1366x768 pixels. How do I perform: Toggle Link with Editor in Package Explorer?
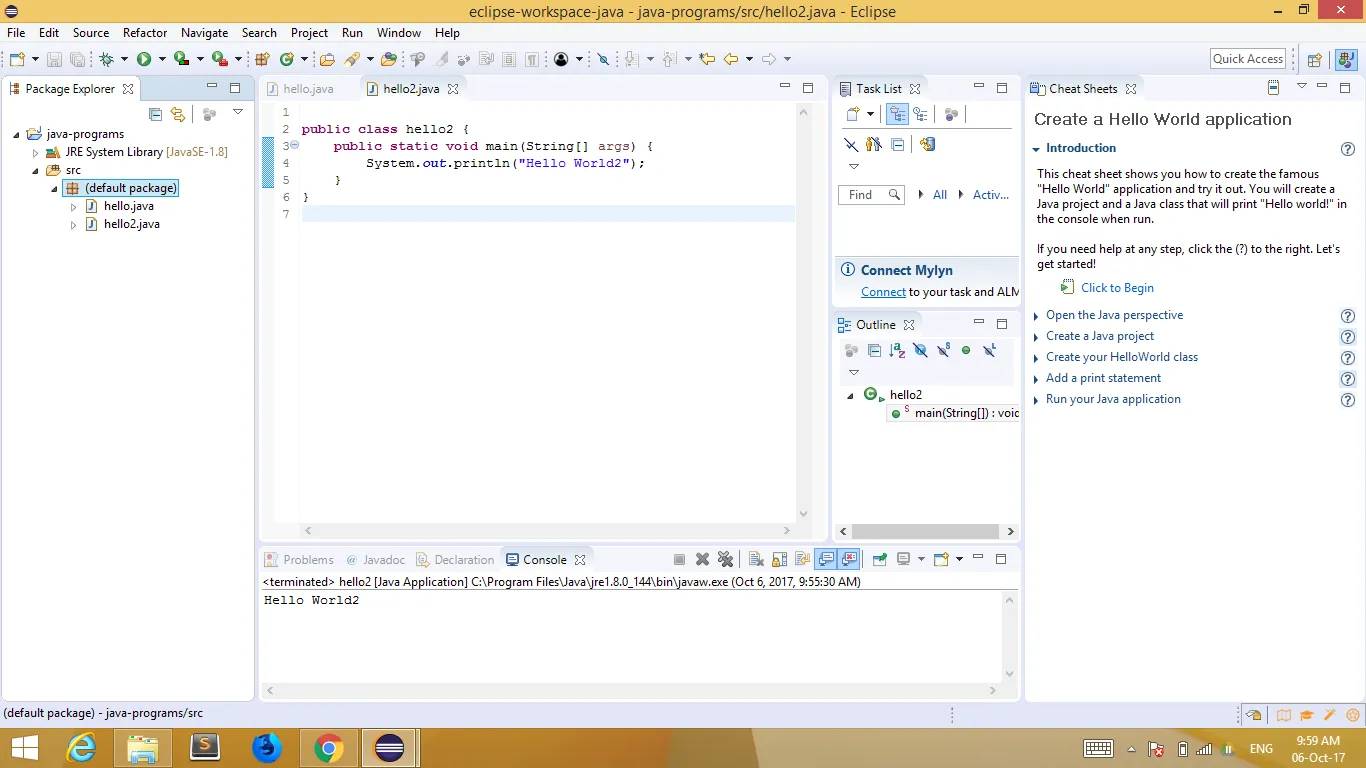178,114
